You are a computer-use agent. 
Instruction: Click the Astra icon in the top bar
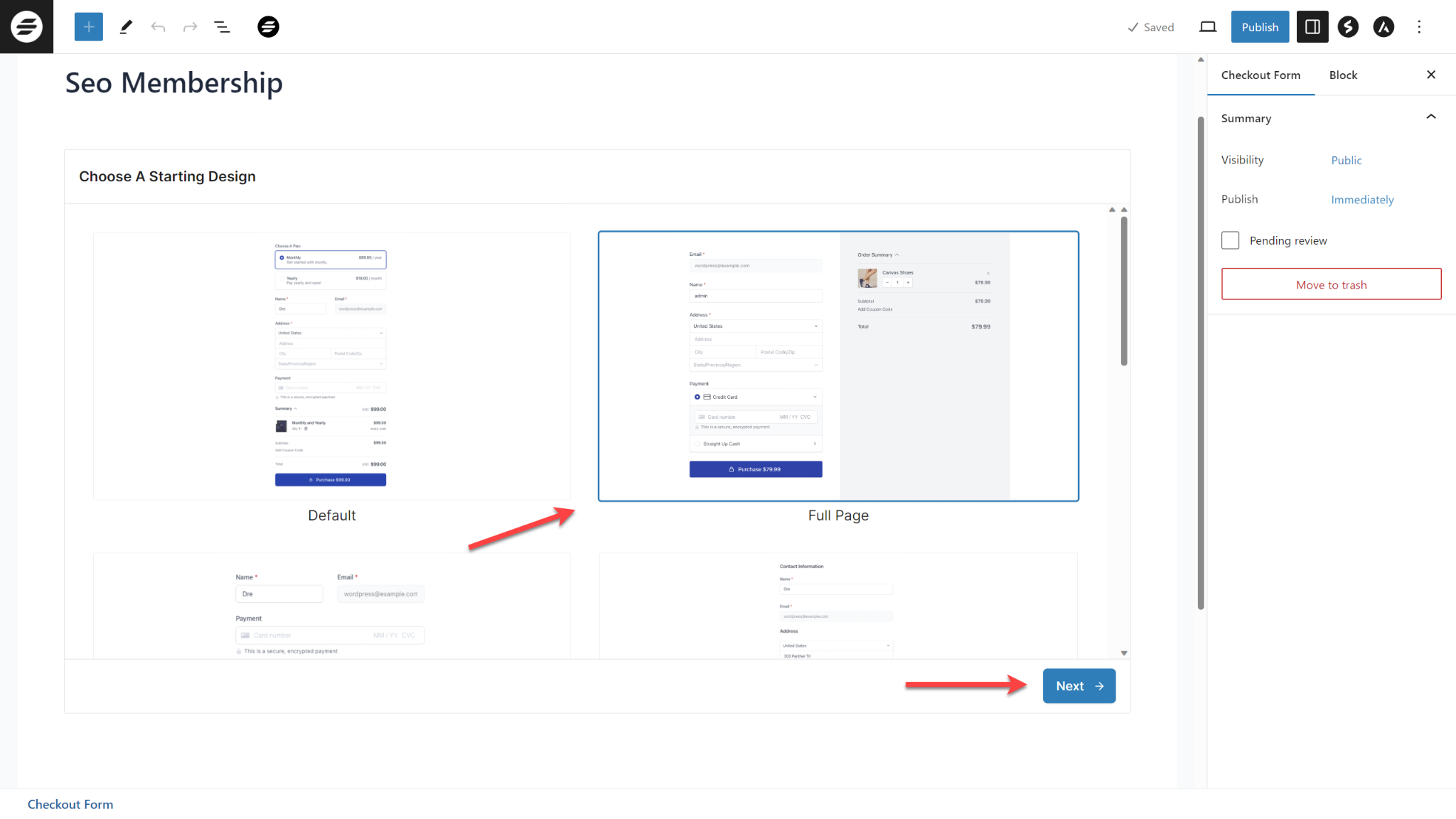pos(1384,26)
